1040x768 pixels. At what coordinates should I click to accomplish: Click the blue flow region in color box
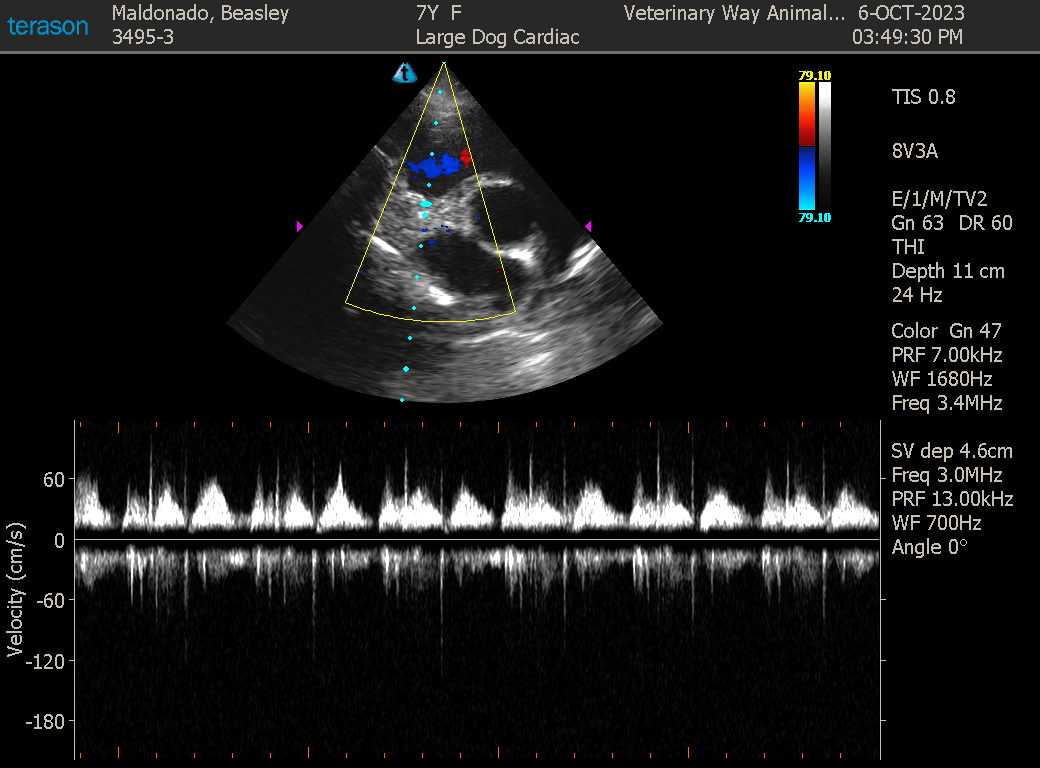(x=433, y=163)
